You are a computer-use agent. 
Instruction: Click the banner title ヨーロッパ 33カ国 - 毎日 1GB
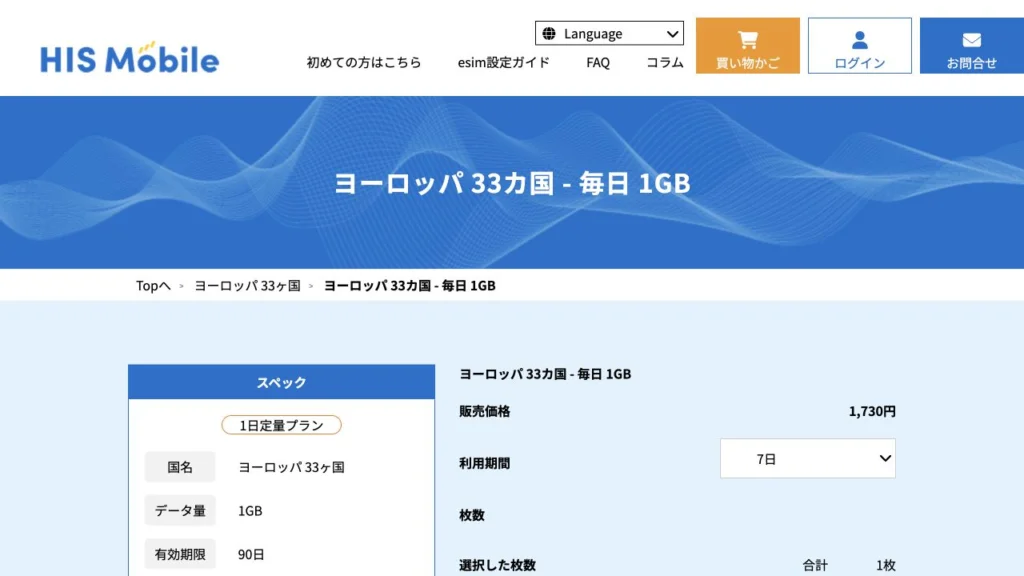point(512,183)
